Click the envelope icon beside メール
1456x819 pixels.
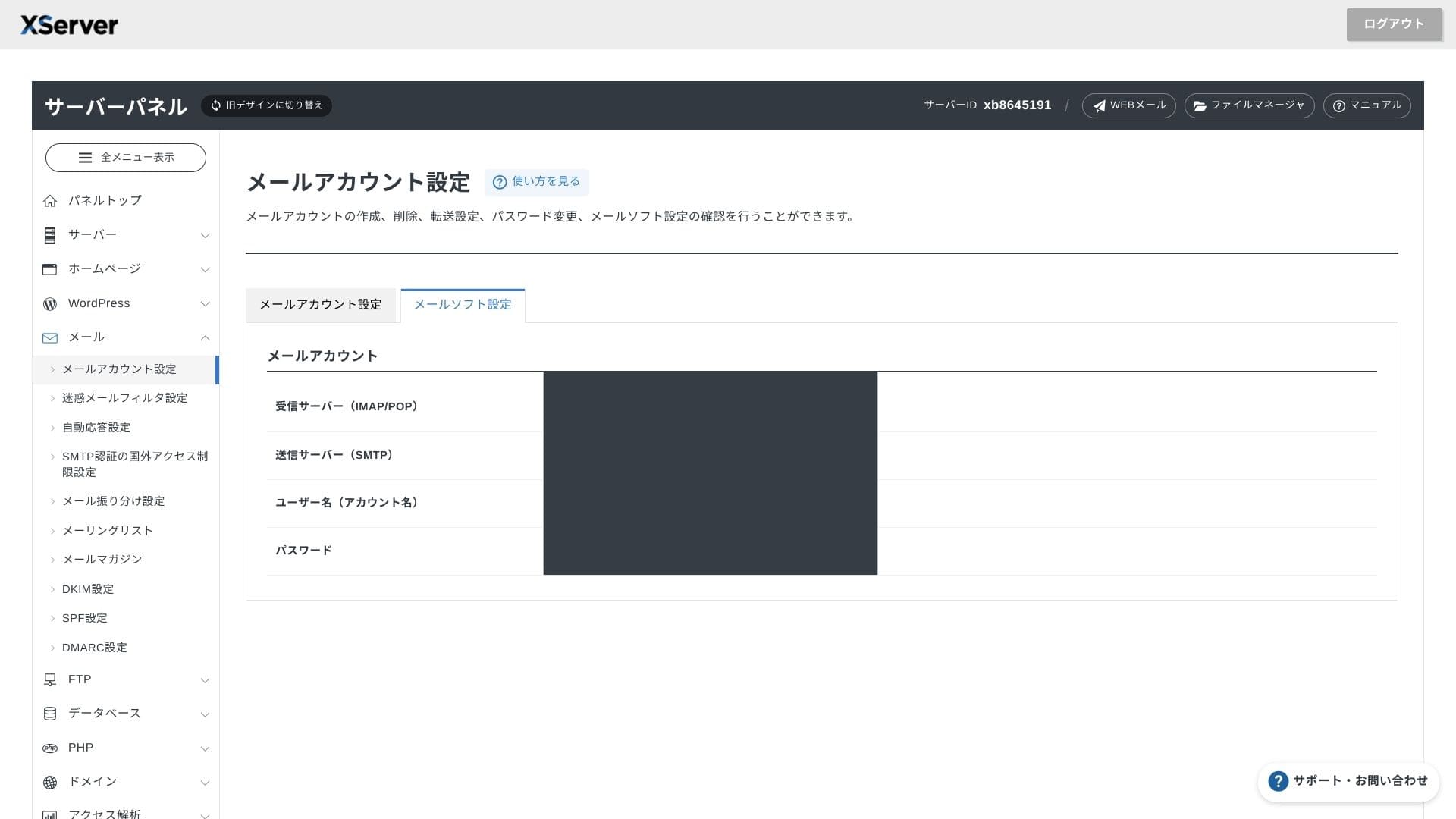(50, 338)
